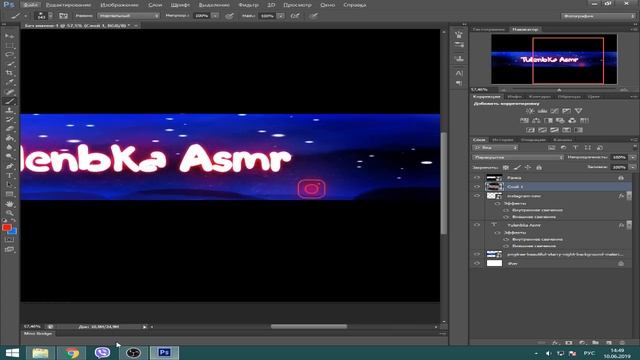The width and height of the screenshot is (640, 360).
Task: Add an Invert adjustment layer
Action: [531, 130]
